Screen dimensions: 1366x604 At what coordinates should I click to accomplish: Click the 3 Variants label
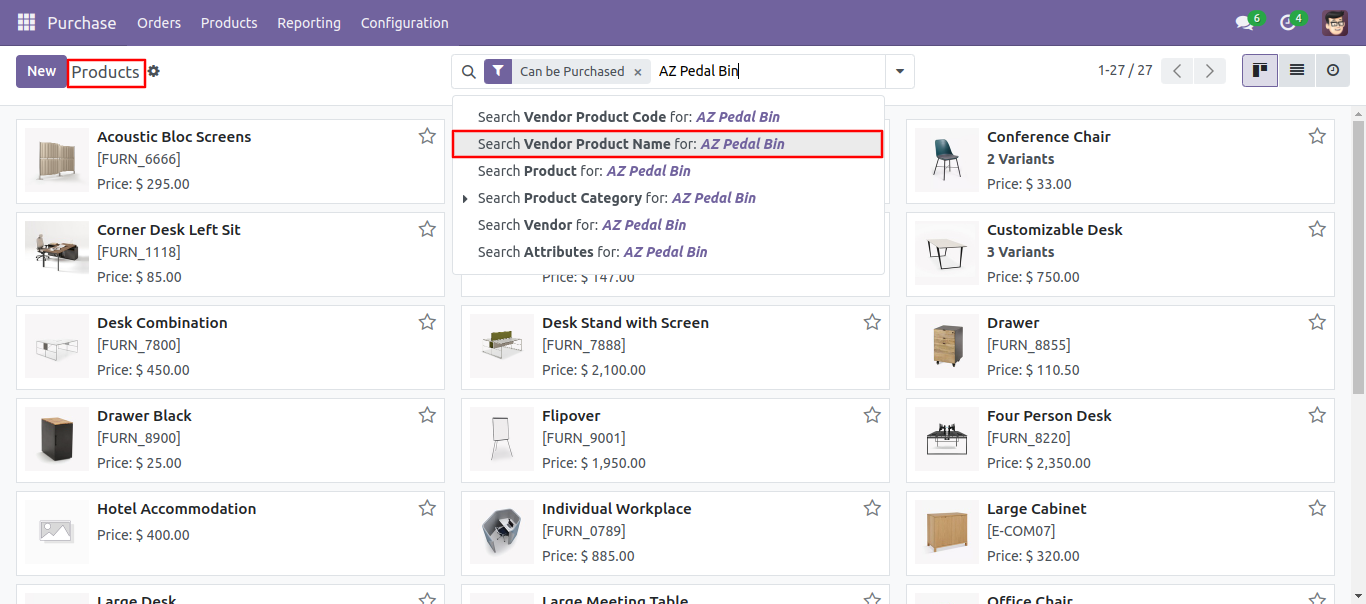[x=1020, y=252]
